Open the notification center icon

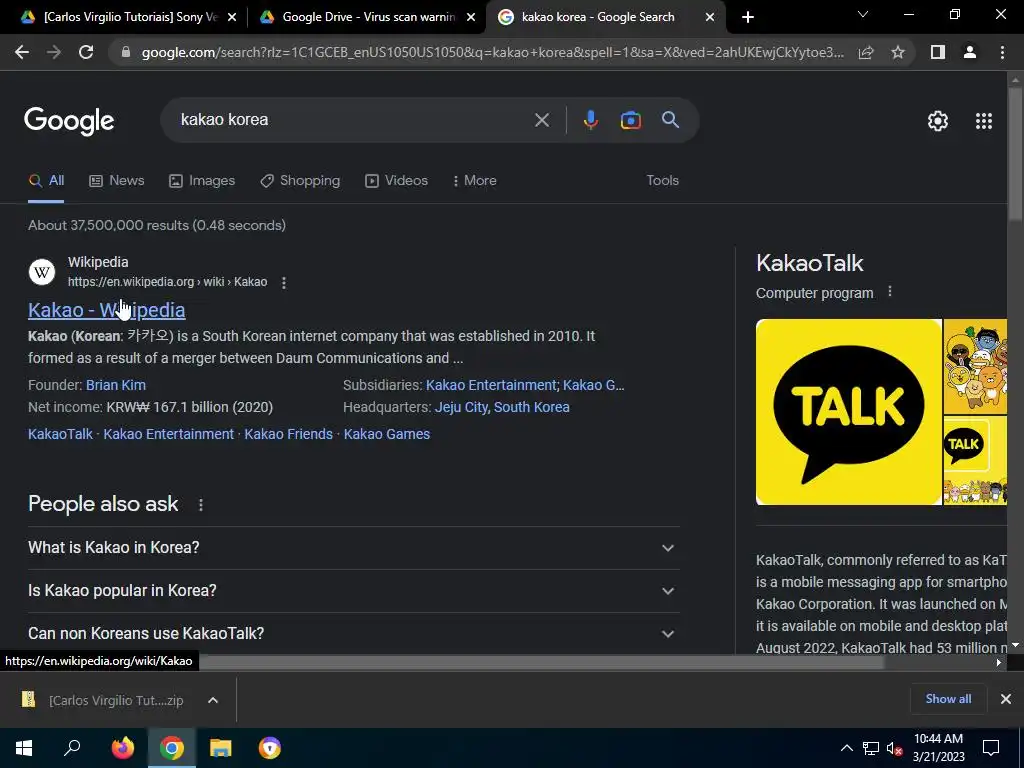[x=991, y=748]
